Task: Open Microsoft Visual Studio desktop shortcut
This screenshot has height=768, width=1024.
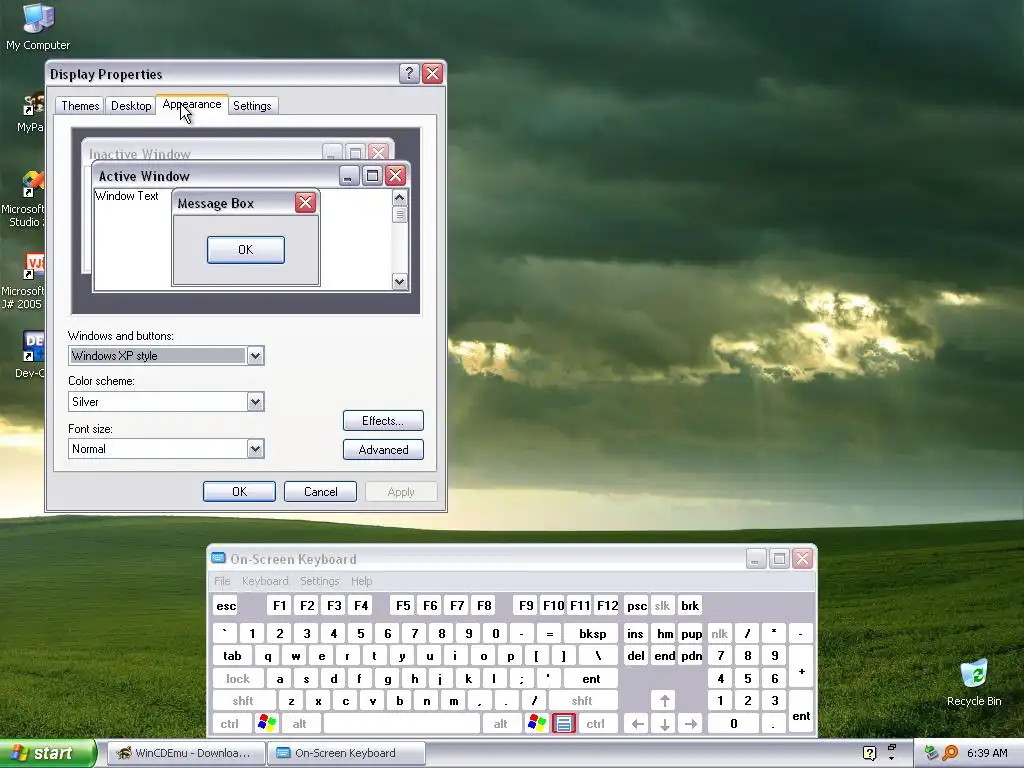Action: tap(25, 199)
